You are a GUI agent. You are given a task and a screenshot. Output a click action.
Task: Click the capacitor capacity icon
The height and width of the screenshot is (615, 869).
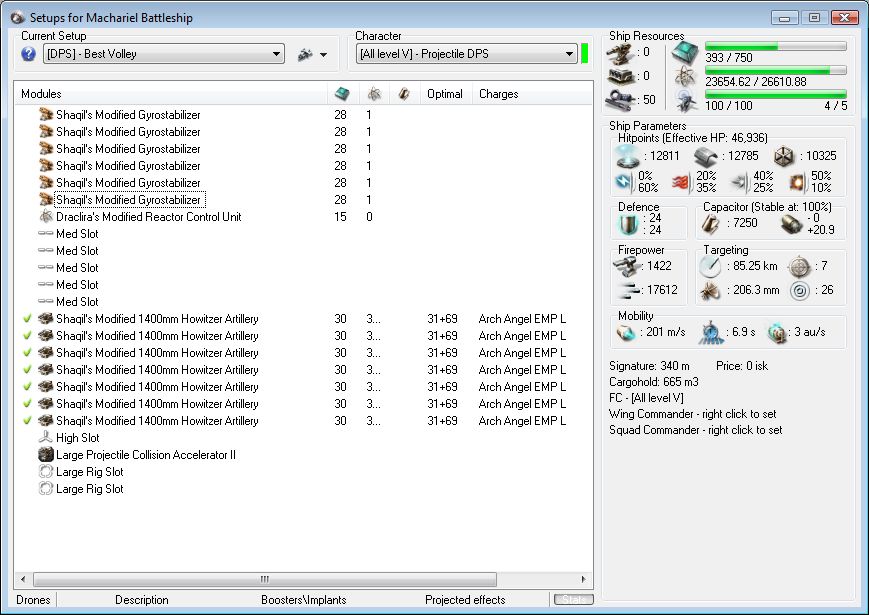(711, 223)
